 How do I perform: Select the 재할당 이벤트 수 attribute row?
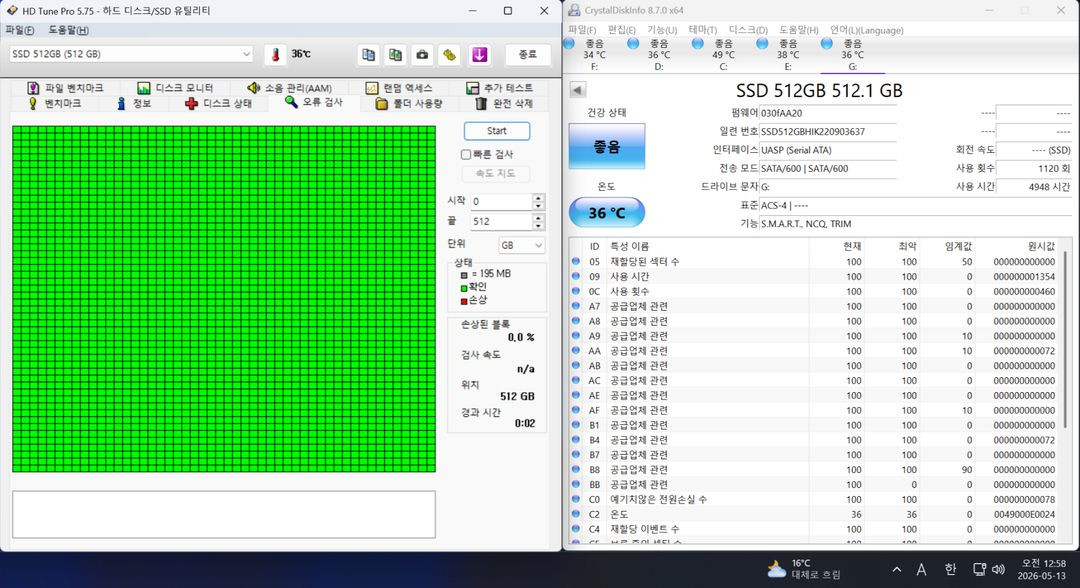point(816,529)
